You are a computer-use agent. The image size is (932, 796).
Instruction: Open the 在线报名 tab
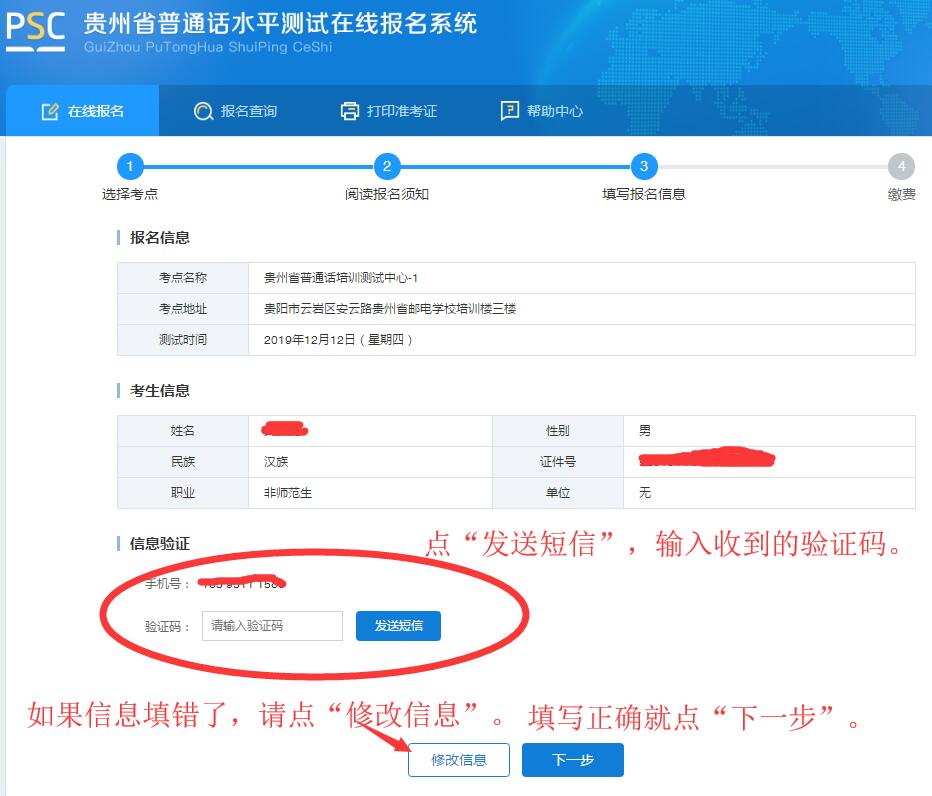(83, 111)
